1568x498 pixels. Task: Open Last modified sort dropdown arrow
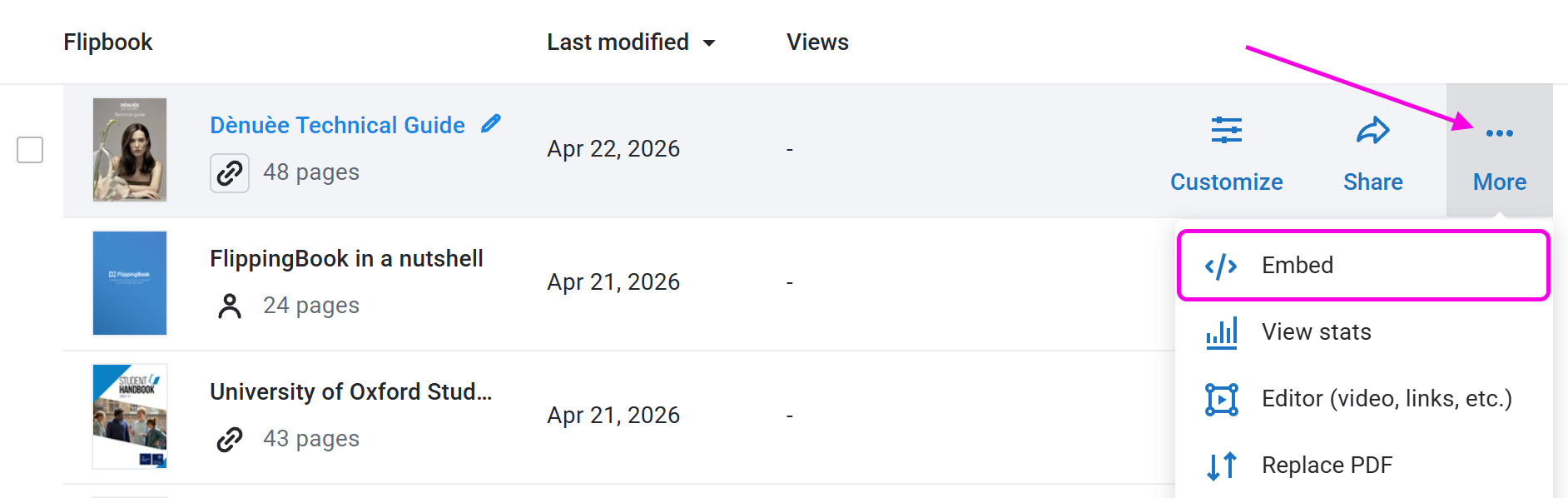click(709, 43)
